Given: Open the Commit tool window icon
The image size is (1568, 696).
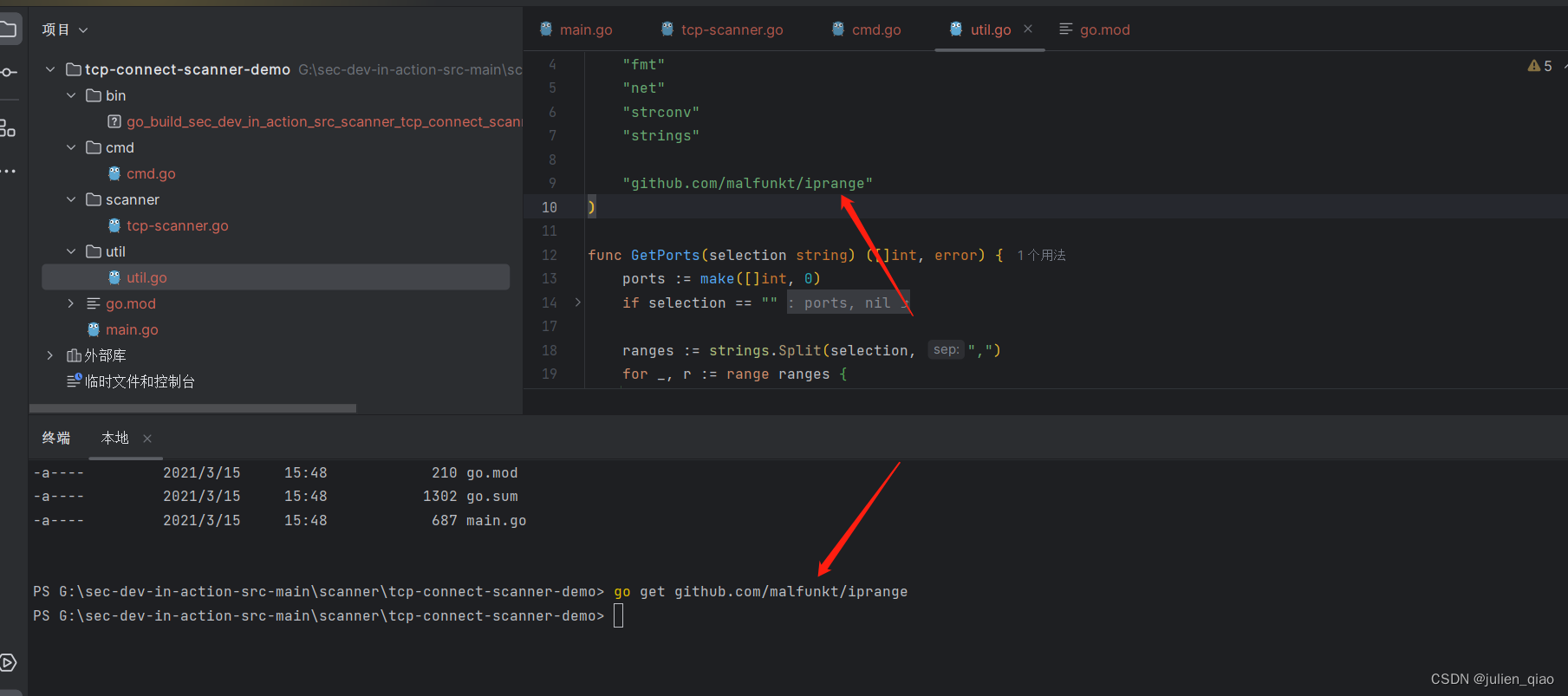Looking at the screenshot, I should [x=8, y=73].
